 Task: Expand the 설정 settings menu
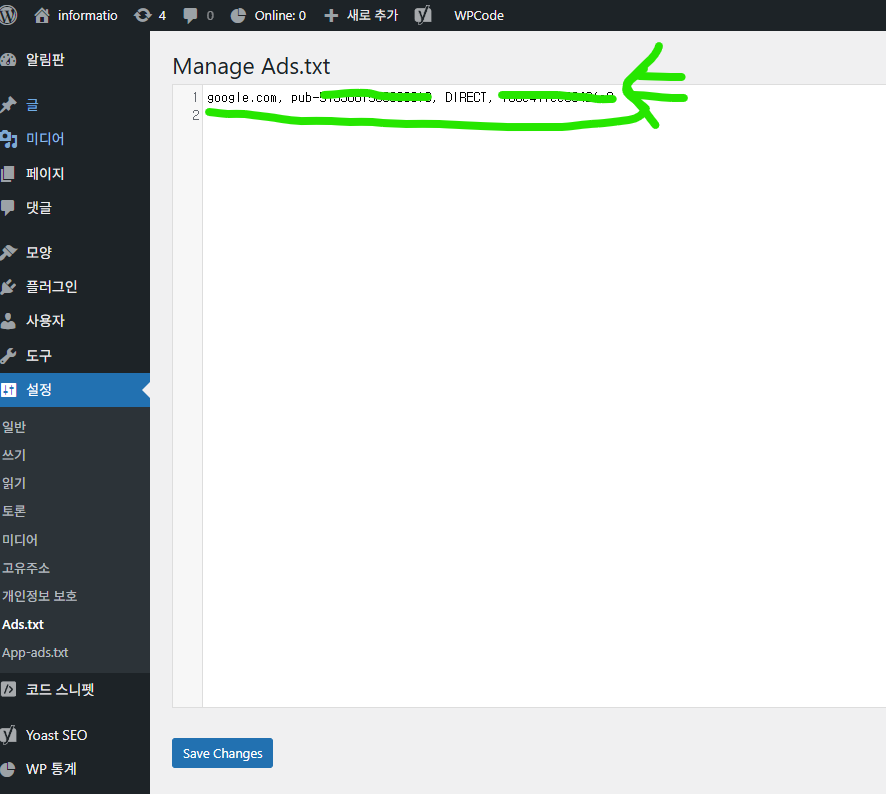click(x=39, y=390)
